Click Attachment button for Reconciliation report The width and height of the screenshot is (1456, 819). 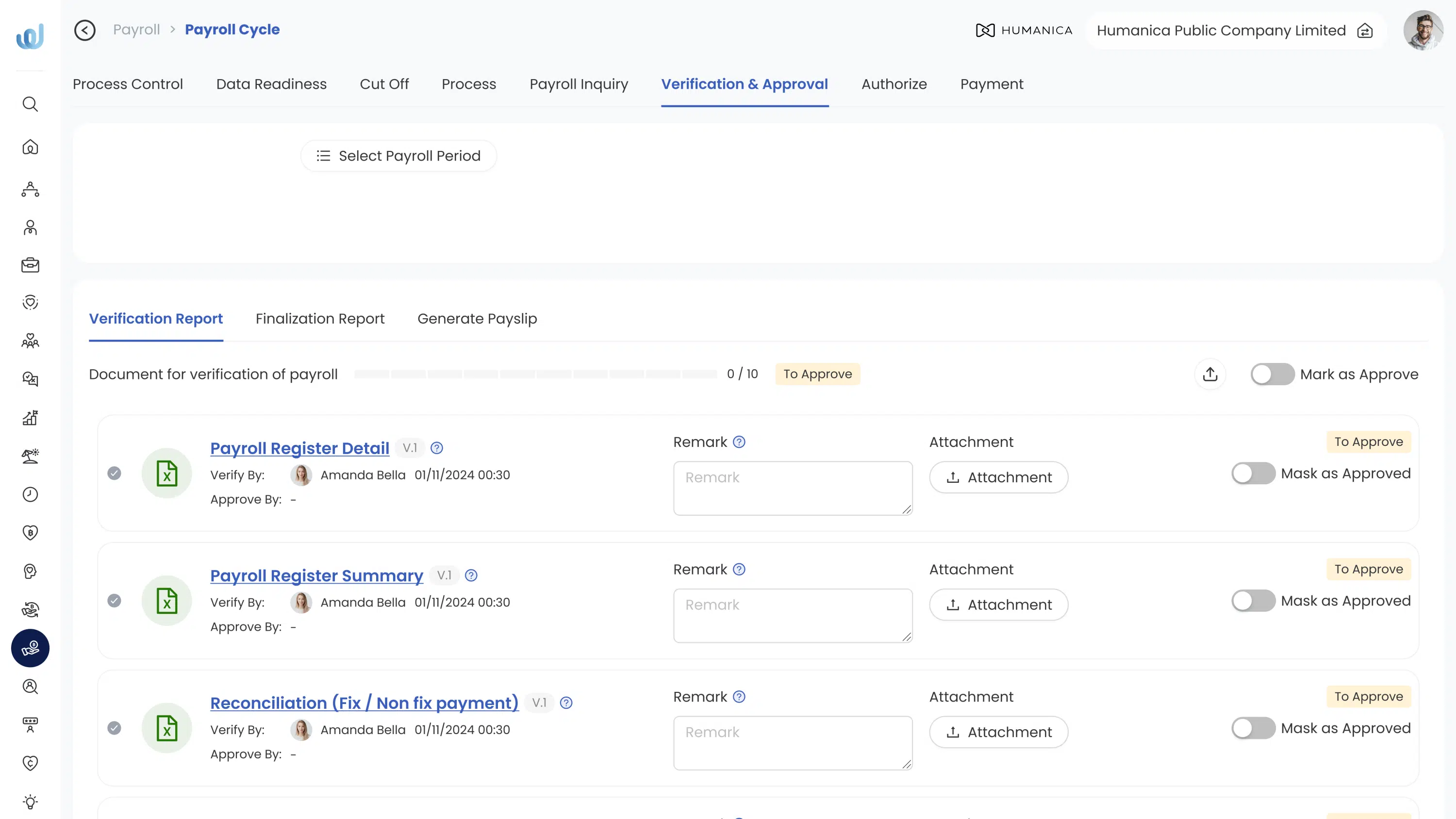998,732
